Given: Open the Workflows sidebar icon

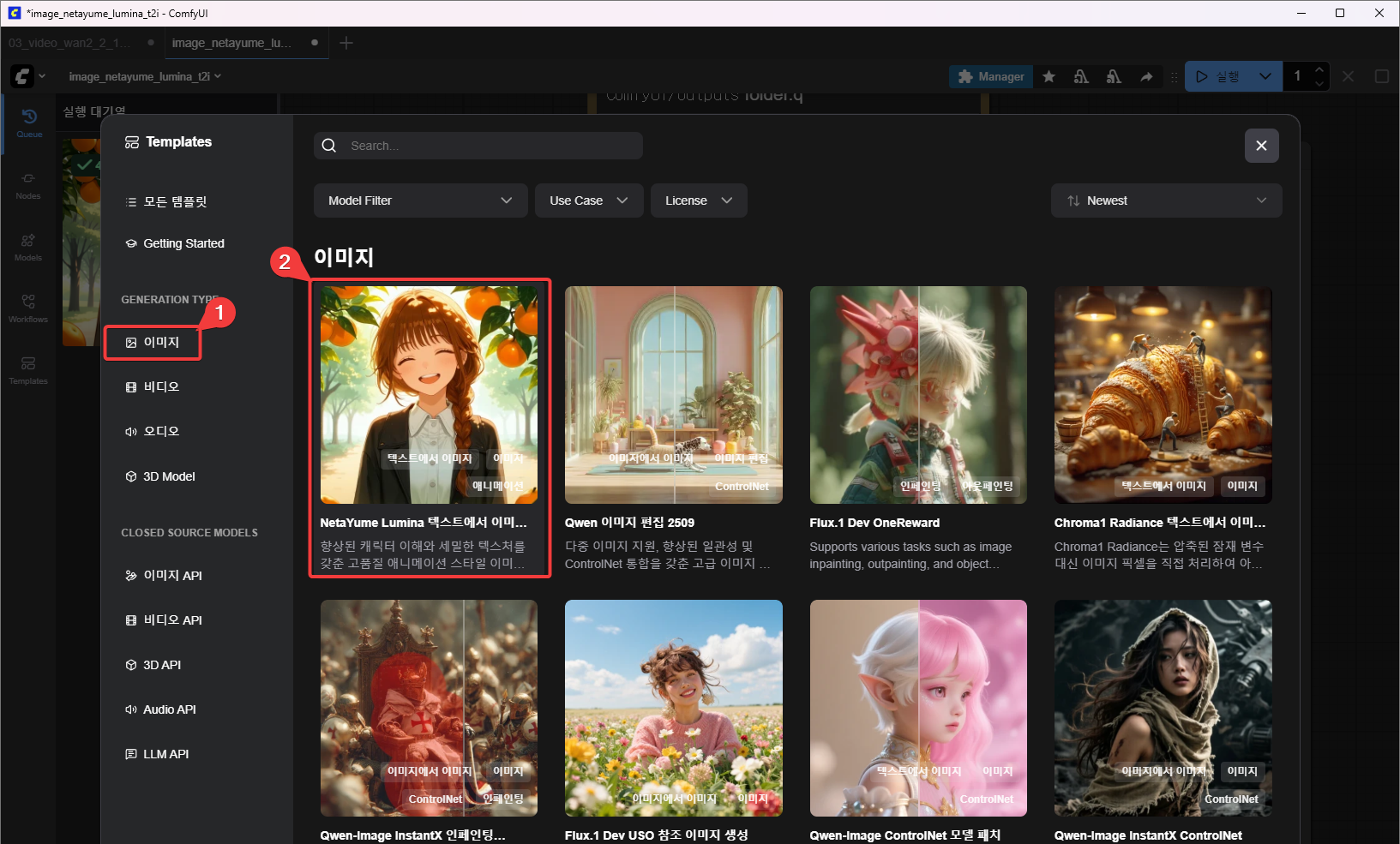Looking at the screenshot, I should point(28,308).
